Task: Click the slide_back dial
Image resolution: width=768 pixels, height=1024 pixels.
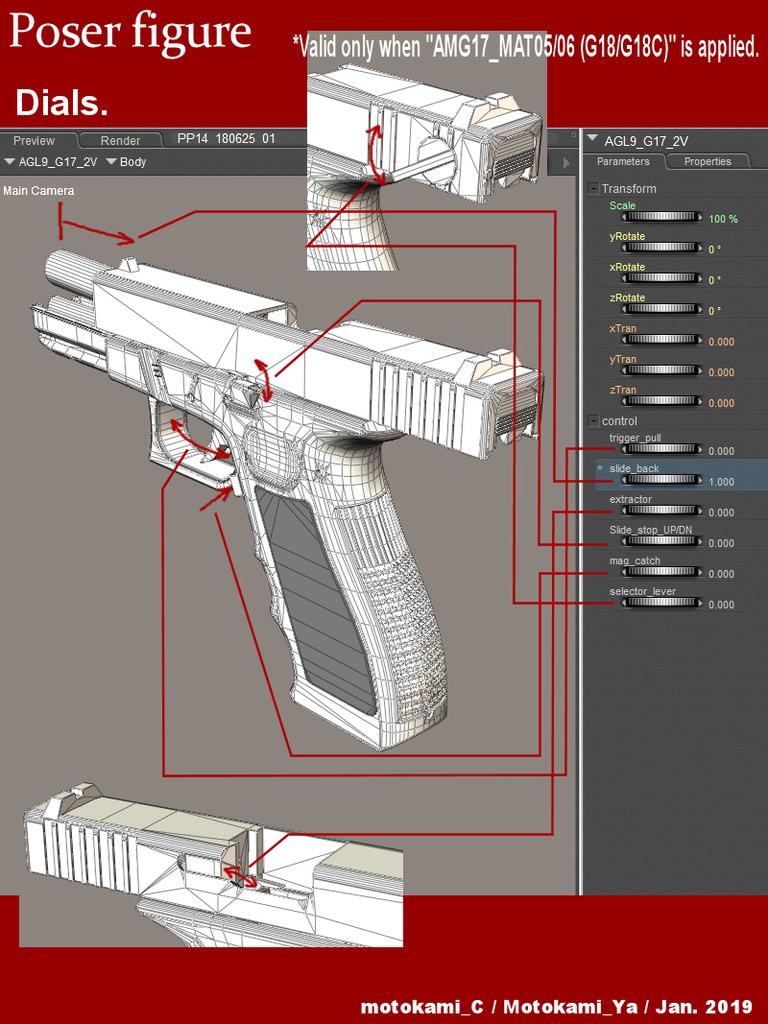Action: [662, 481]
